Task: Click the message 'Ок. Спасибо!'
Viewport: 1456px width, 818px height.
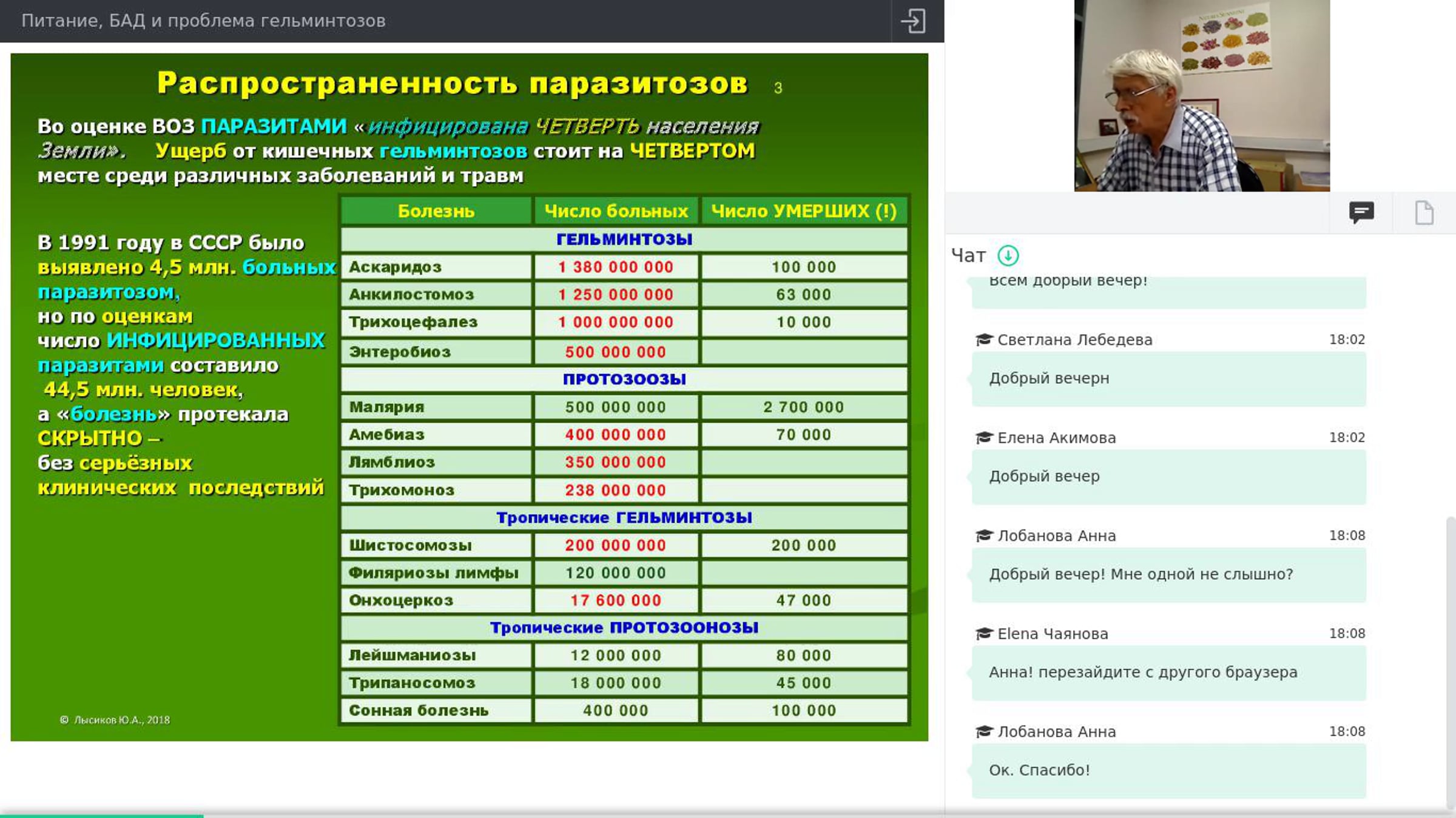Action: pos(1169,771)
